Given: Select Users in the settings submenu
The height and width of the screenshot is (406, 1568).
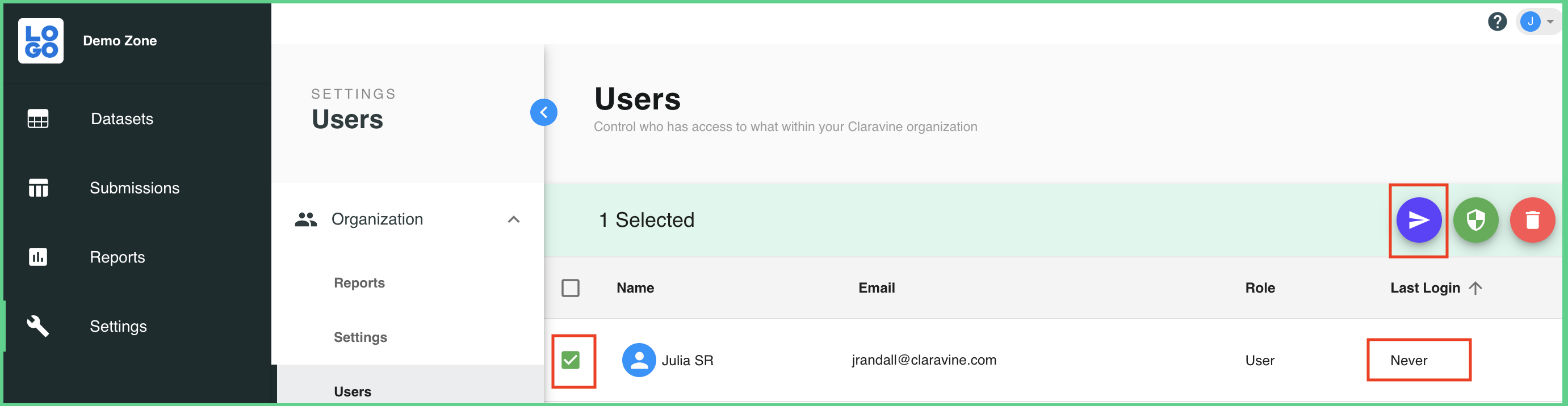Looking at the screenshot, I should tap(353, 391).
